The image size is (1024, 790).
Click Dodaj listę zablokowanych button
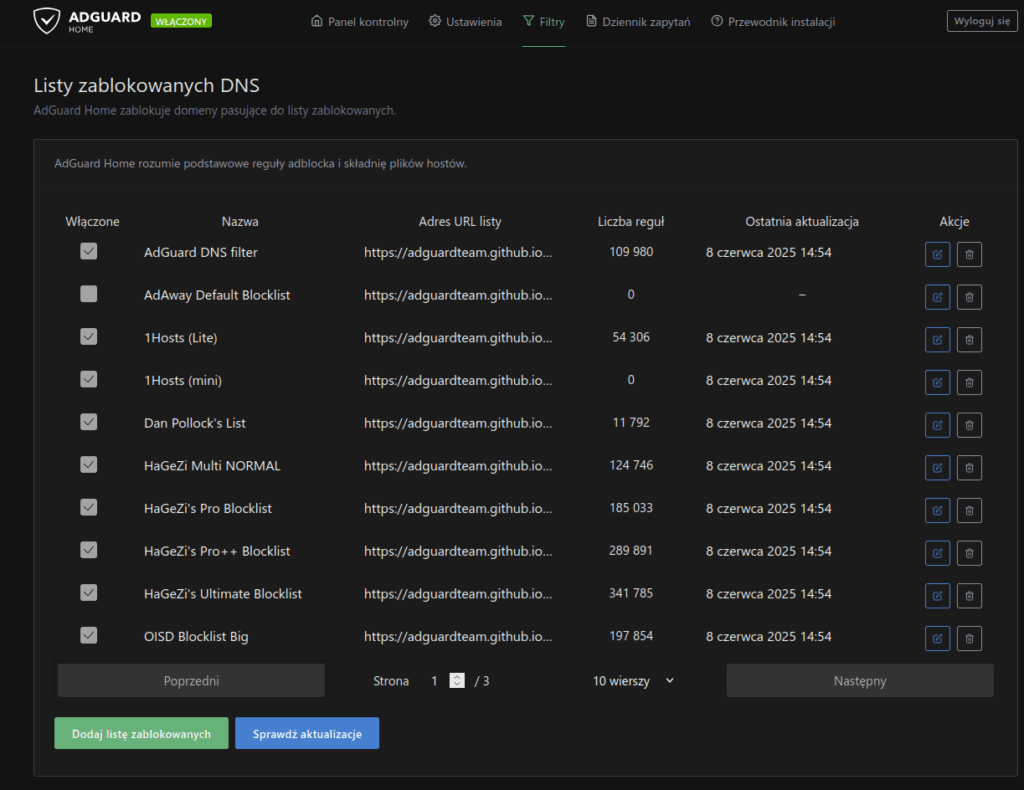click(141, 733)
